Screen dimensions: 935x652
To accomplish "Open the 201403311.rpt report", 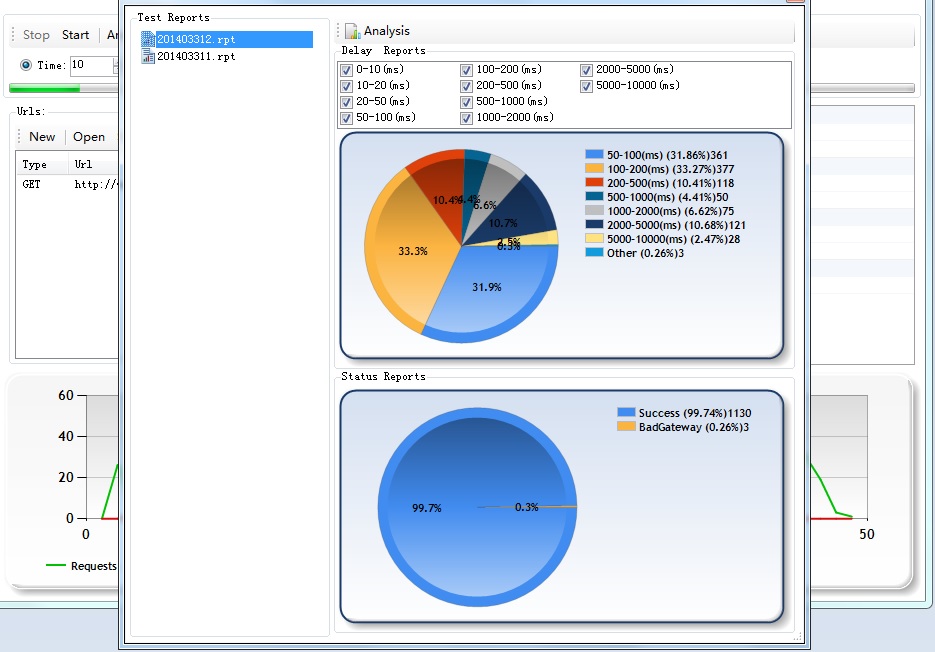I will pyautogui.click(x=196, y=56).
